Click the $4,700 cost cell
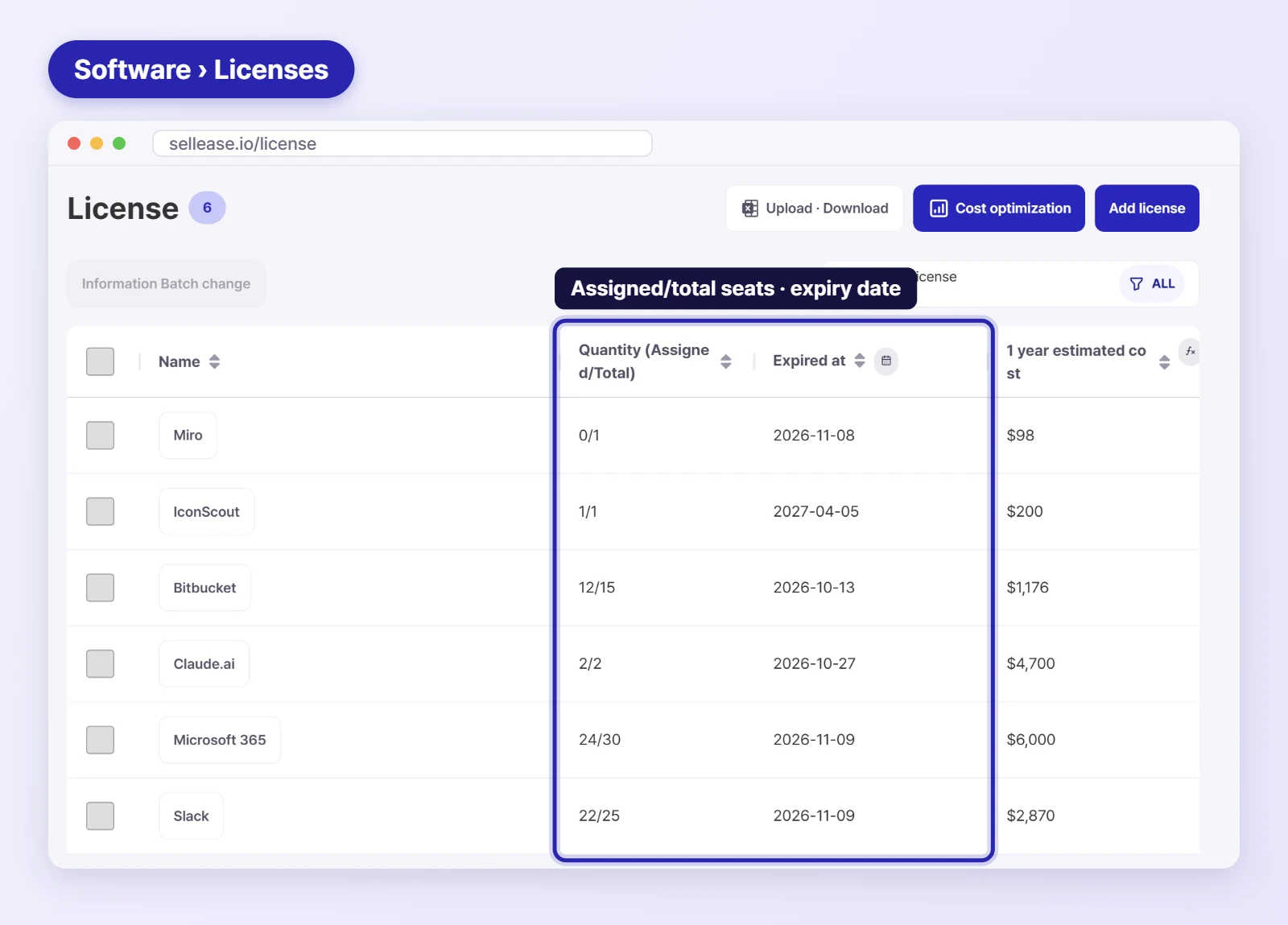The height and width of the screenshot is (925, 1288). tap(1030, 663)
